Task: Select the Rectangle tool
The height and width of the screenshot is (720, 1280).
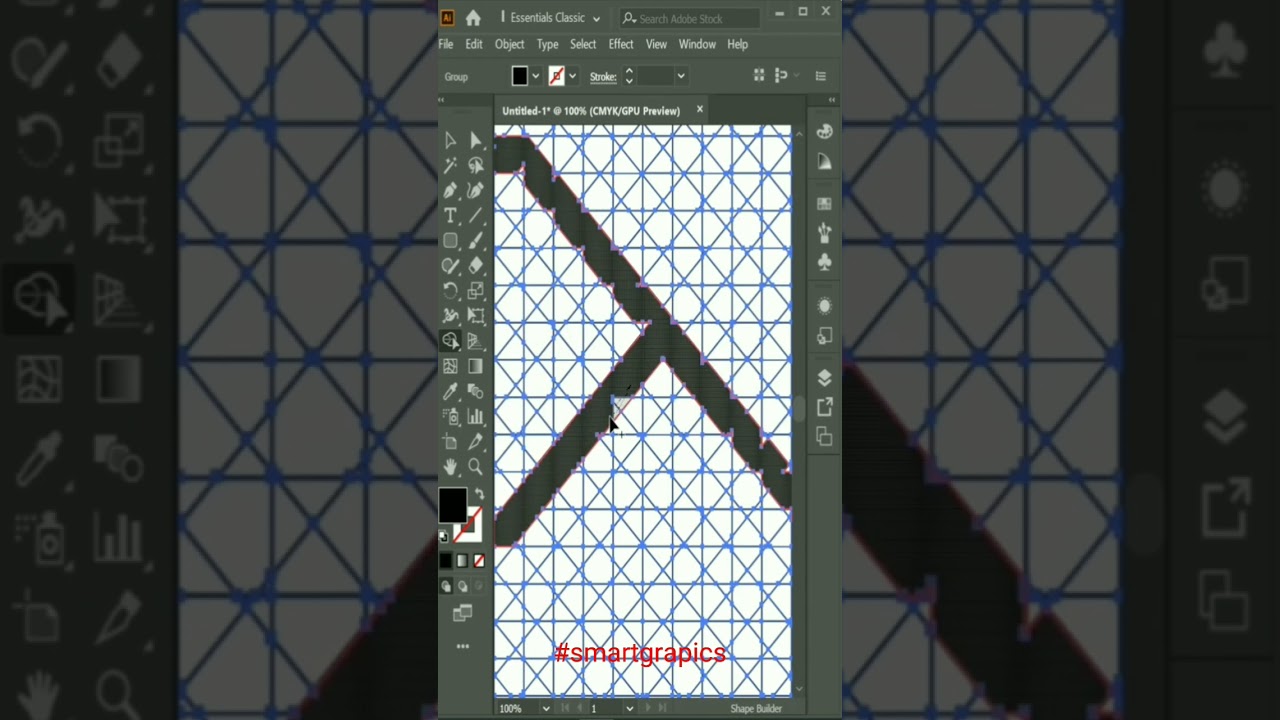Action: 450,241
